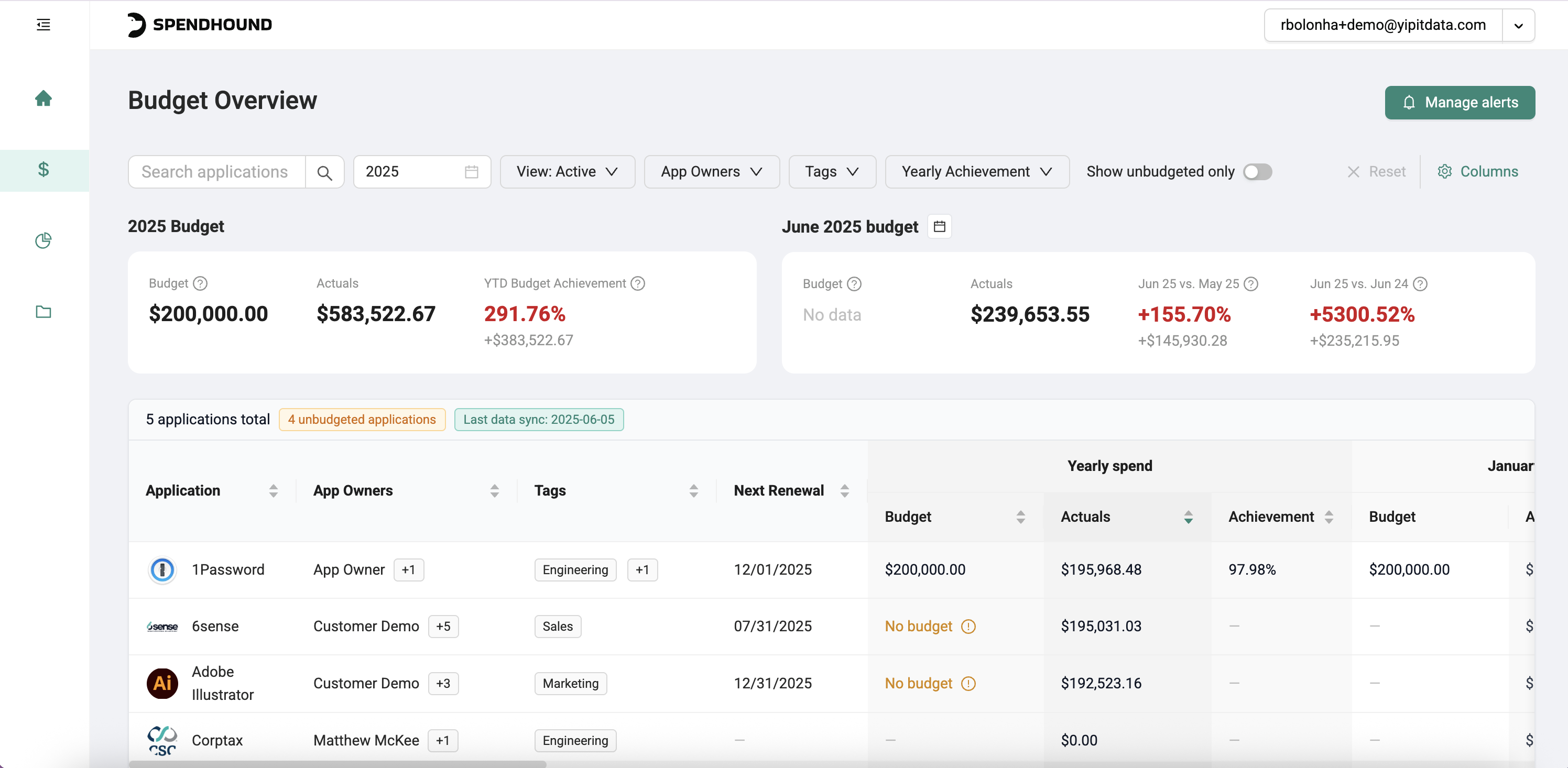Click the 6sense renewal date 07/31/2025
Image resolution: width=1568 pixels, height=768 pixels.
pos(772,627)
